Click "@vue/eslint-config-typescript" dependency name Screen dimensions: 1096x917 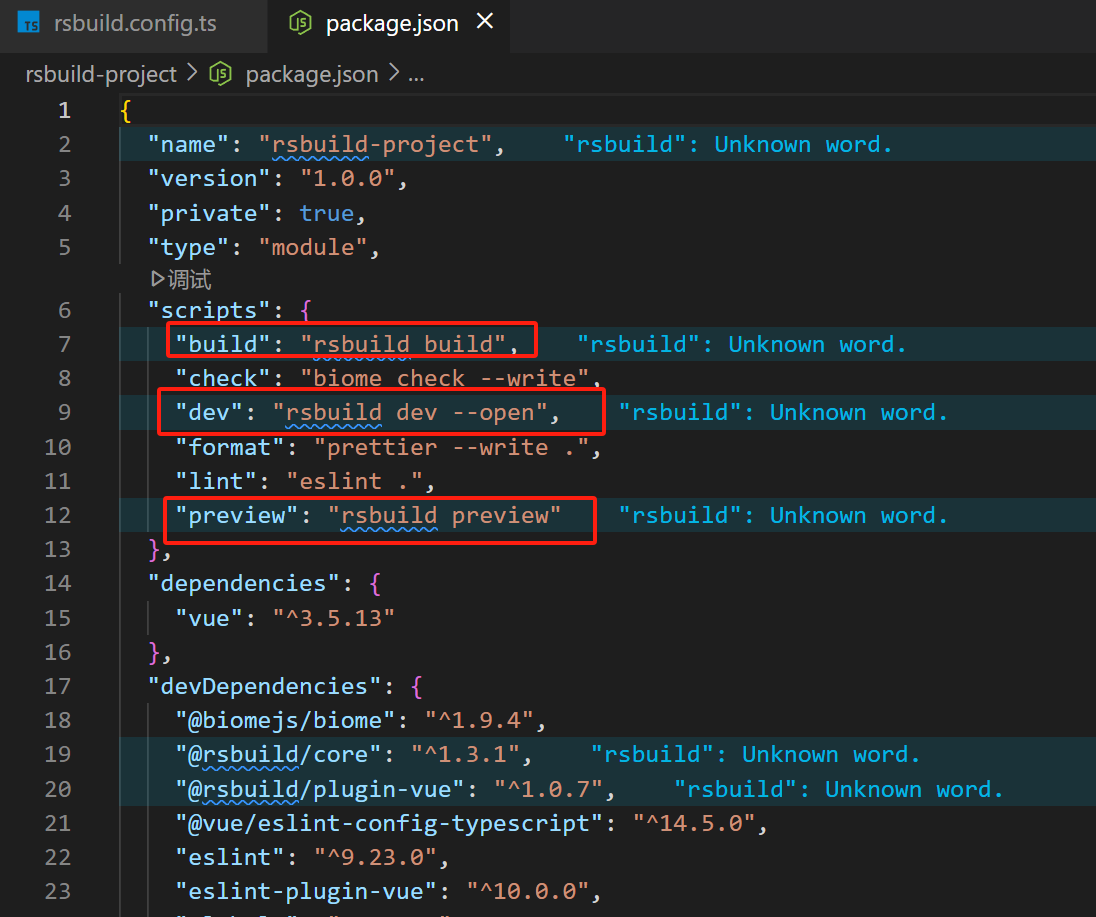pos(389,824)
